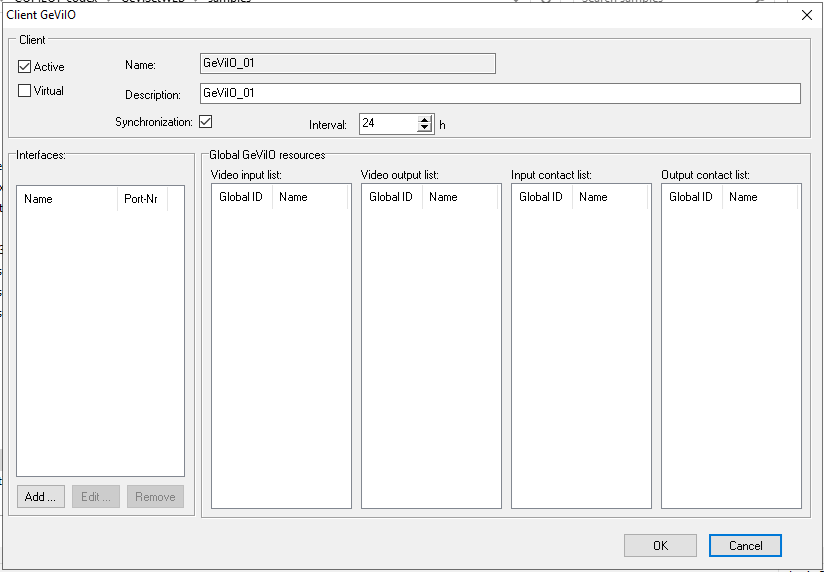
Task: Click the Description text field
Action: pos(500,94)
